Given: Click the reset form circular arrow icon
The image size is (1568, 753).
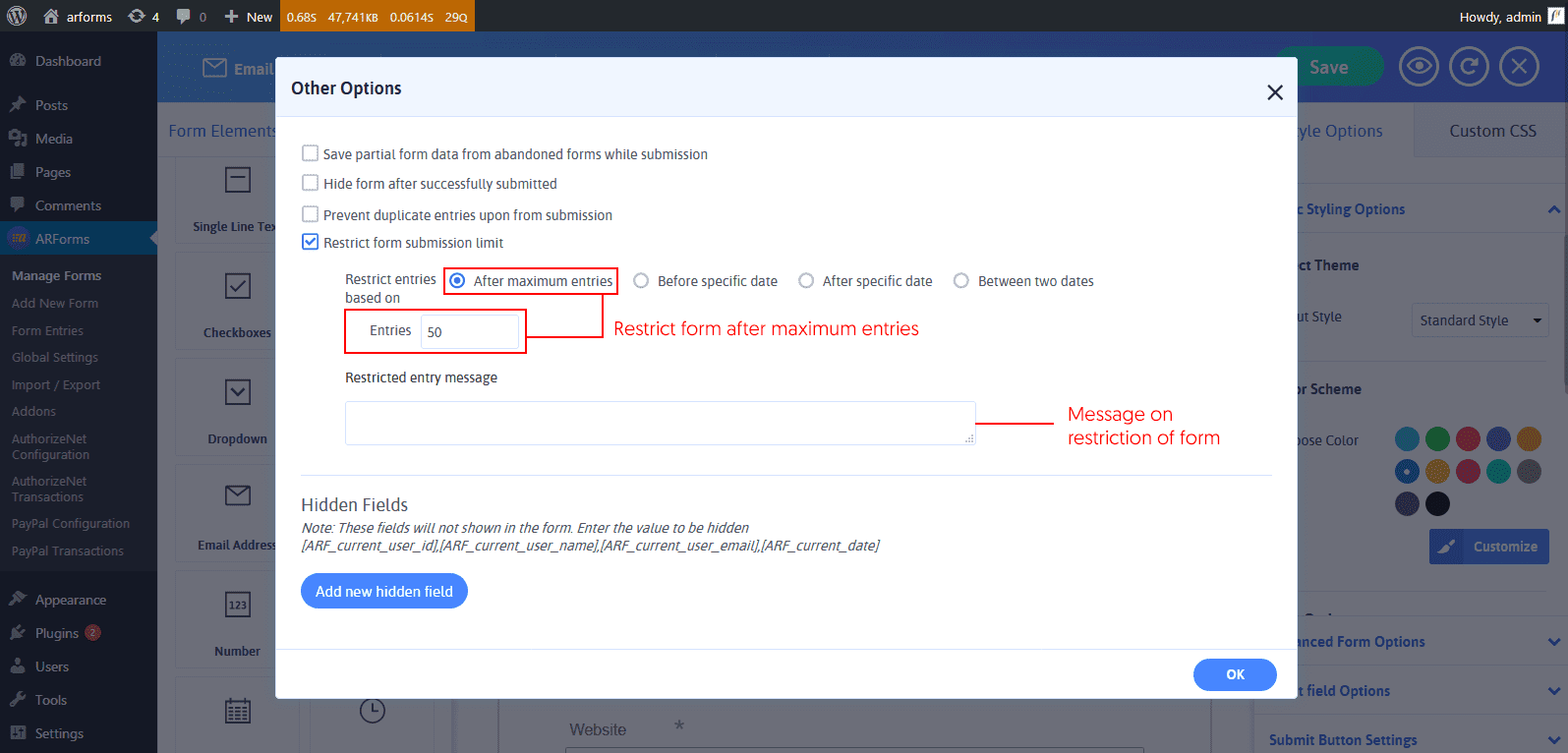Looking at the screenshot, I should pyautogui.click(x=1469, y=67).
